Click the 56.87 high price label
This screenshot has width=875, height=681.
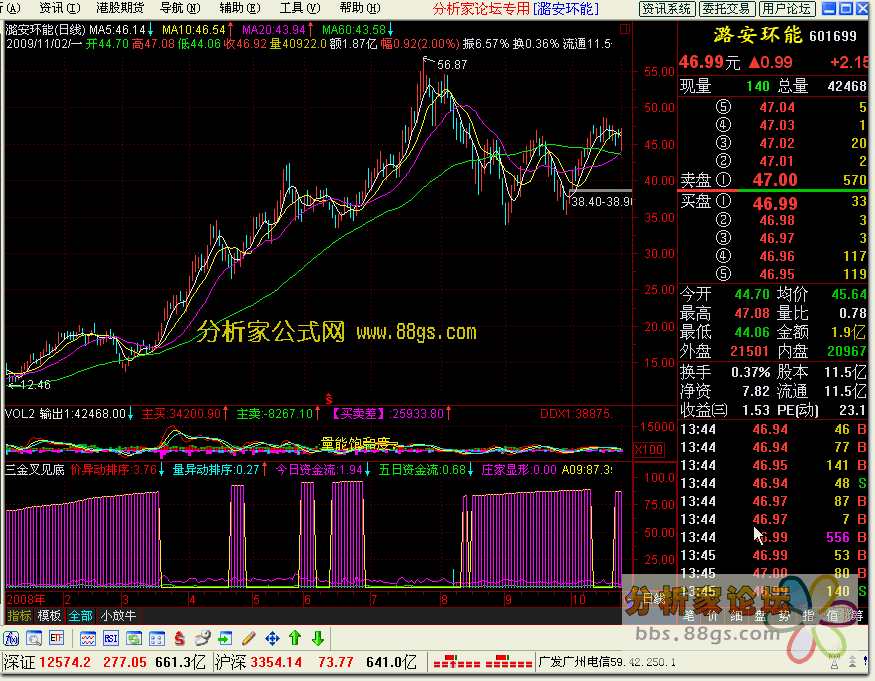452,65
